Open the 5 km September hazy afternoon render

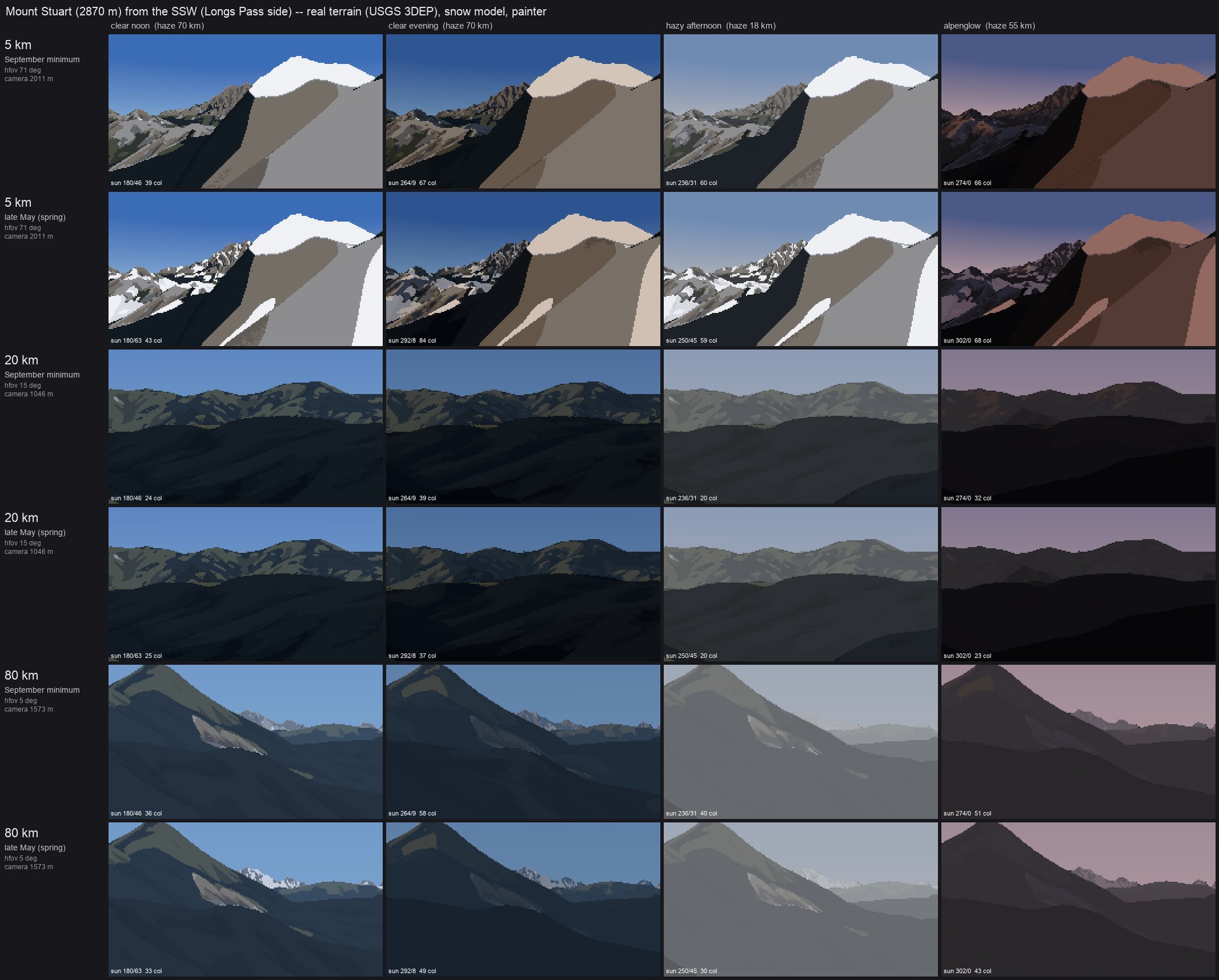click(x=800, y=111)
